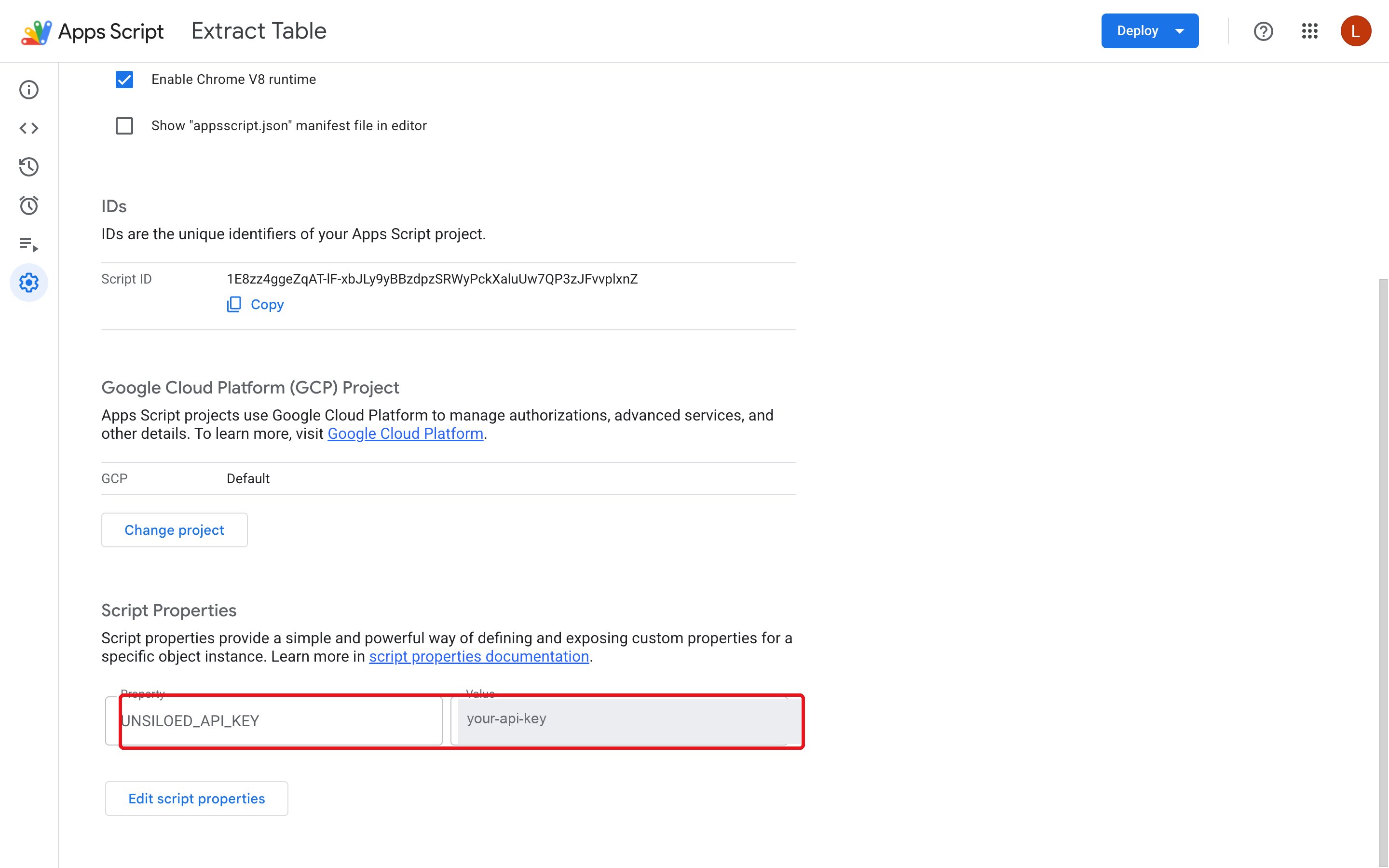The image size is (1389, 868).
Task: Click the Copy script ID link
Action: tap(256, 304)
